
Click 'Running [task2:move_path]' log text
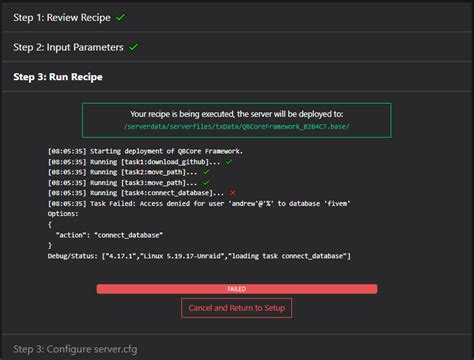click(143, 172)
